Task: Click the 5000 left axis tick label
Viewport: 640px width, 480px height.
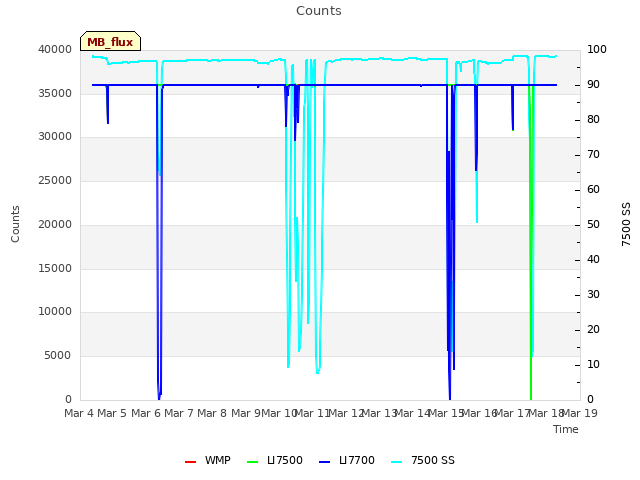Action: [x=58, y=356]
